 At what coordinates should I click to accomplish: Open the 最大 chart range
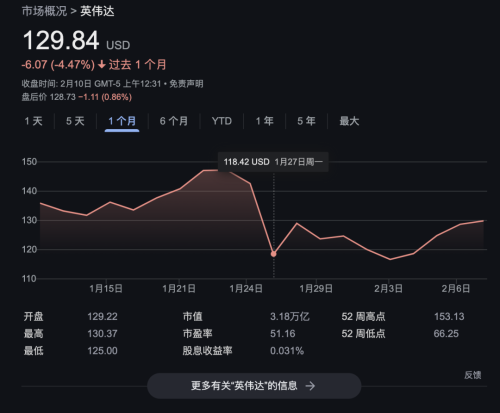pos(349,121)
